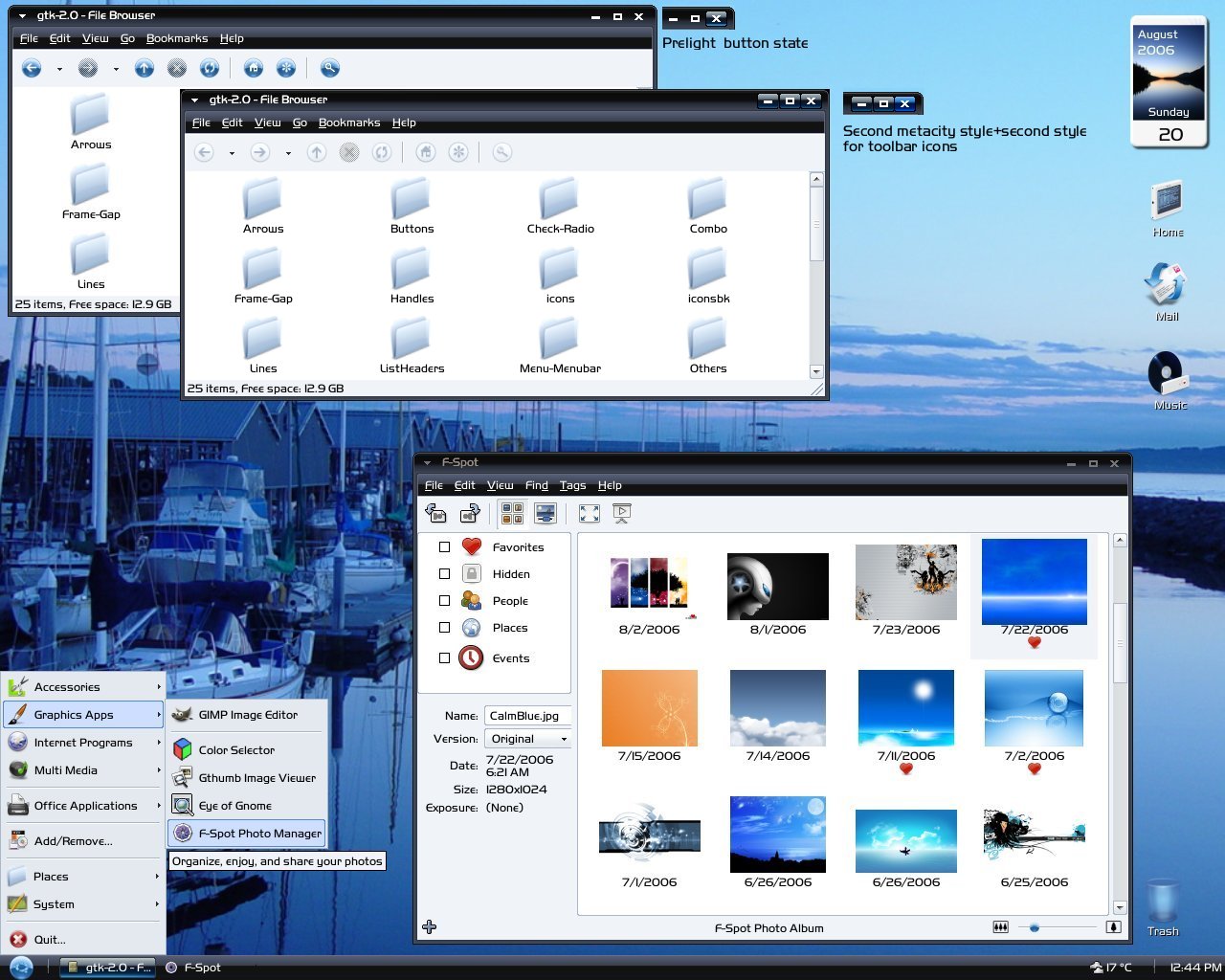Click Quit... in main menu
The width and height of the screenshot is (1225, 980).
coord(83,939)
